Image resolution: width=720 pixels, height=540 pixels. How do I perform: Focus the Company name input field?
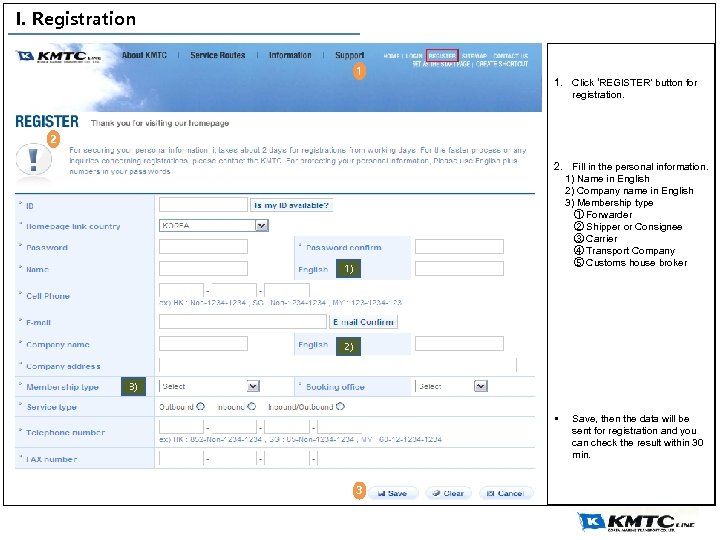click(203, 343)
